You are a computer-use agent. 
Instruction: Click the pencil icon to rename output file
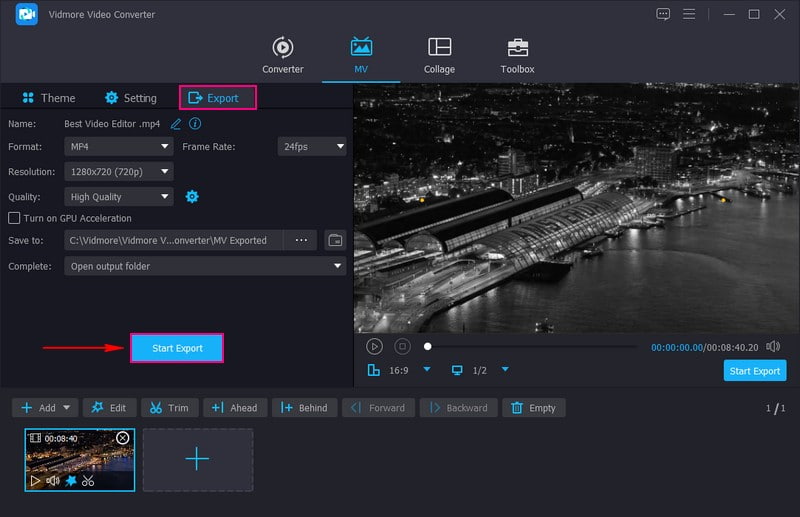(x=176, y=124)
